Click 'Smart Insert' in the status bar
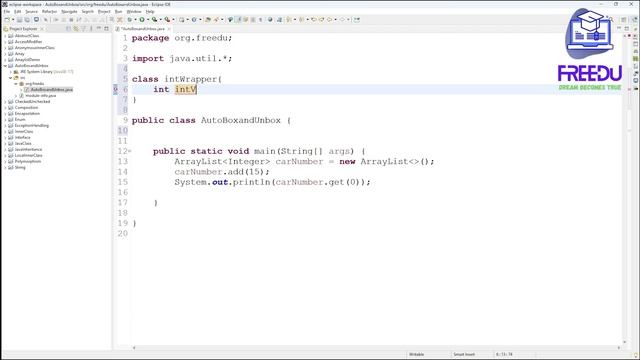Image resolution: width=640 pixels, height=360 pixels. (464, 354)
